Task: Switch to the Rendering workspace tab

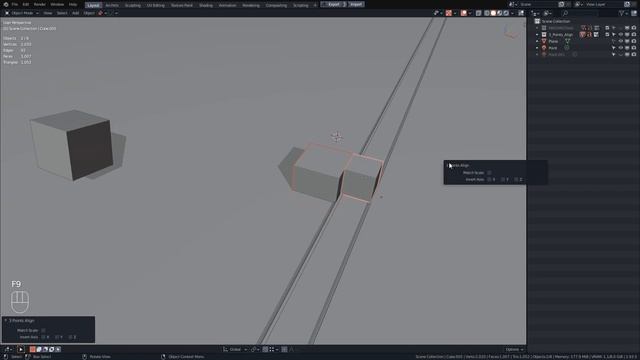Action: (251, 5)
